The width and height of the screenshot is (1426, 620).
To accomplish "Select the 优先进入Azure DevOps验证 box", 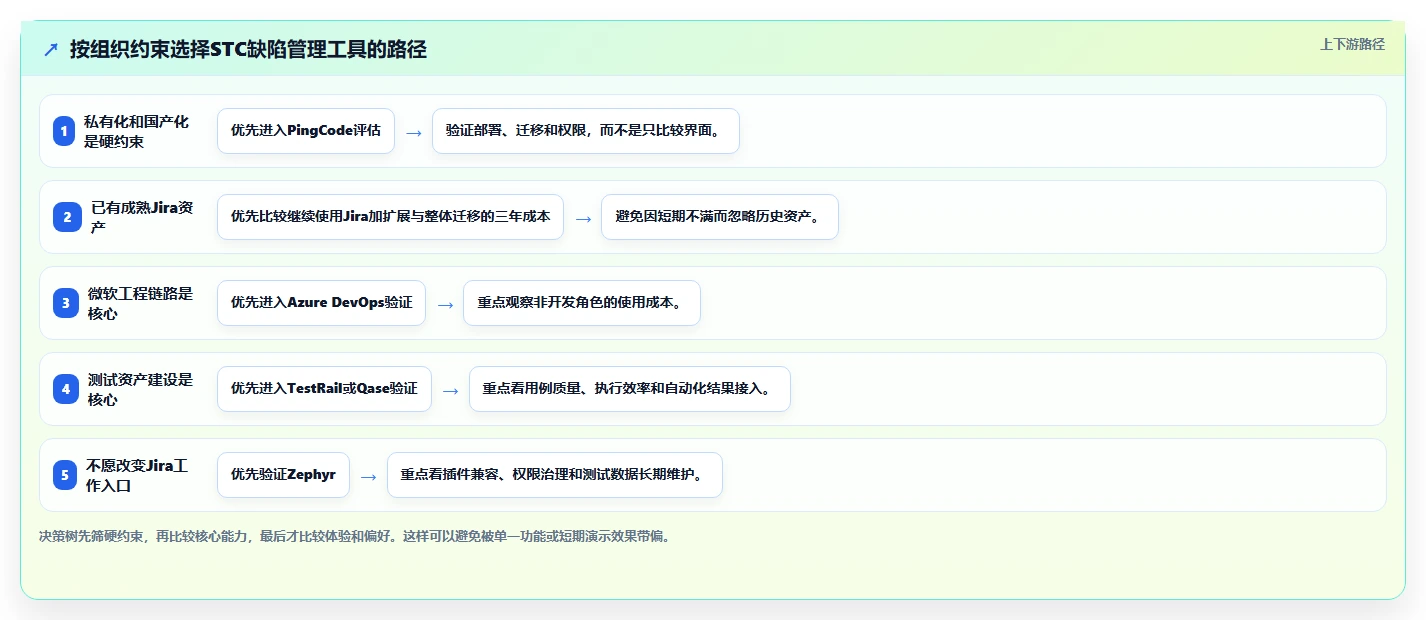I will pyautogui.click(x=321, y=303).
